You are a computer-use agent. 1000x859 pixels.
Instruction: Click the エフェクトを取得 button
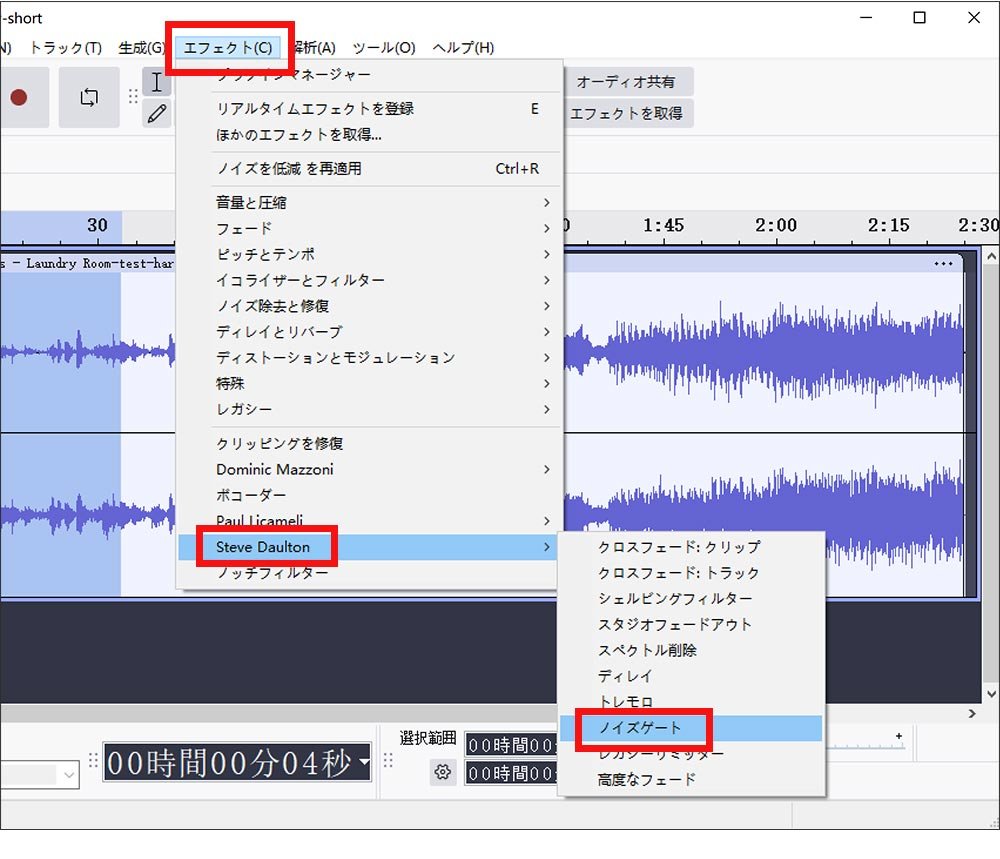pos(628,114)
